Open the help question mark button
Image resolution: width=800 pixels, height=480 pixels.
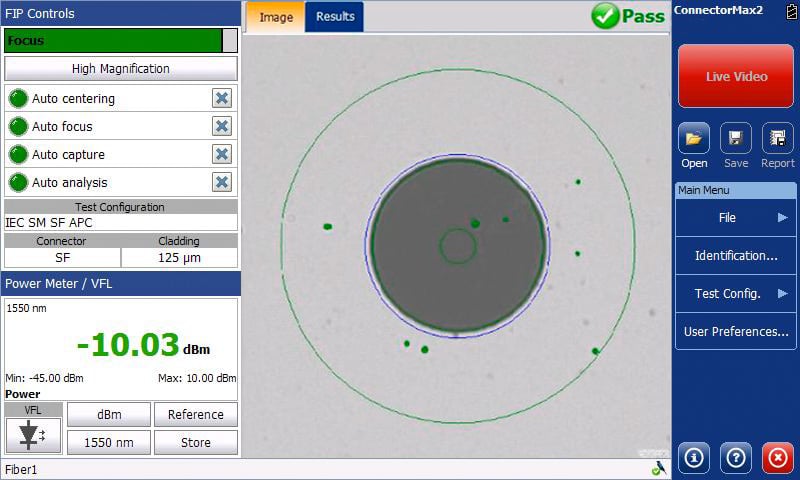tap(736, 457)
